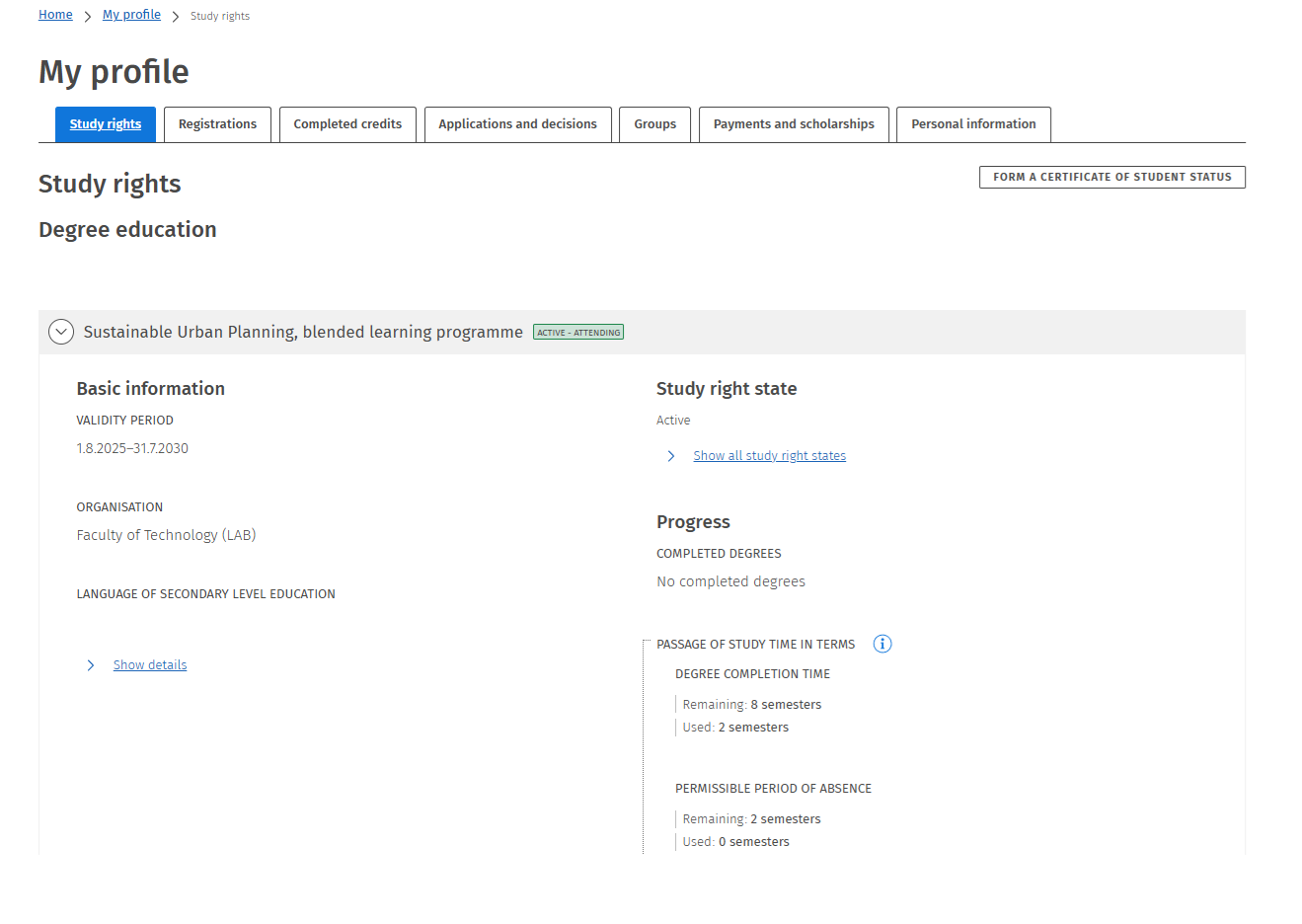Click the info icon beside Passage of study time

point(882,644)
